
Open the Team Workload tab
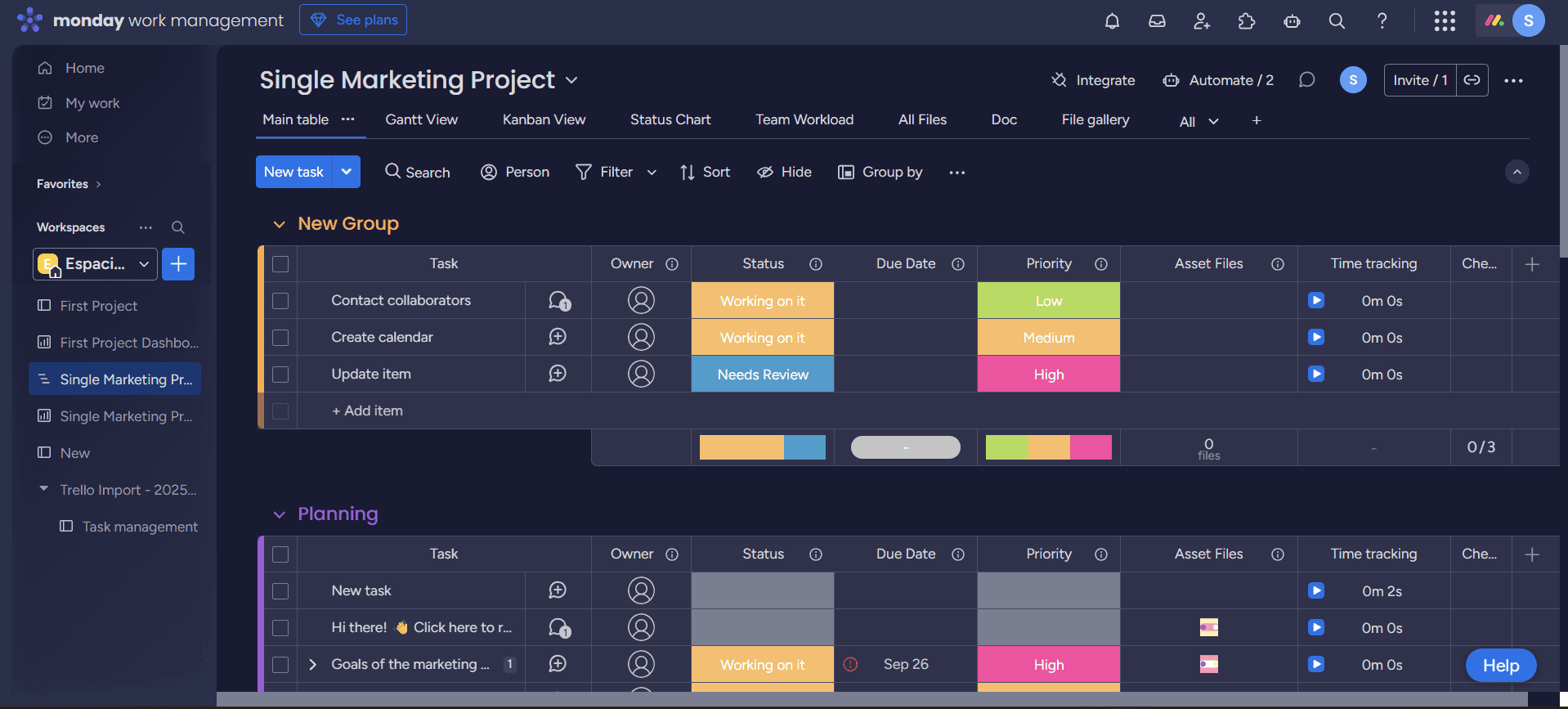[804, 119]
